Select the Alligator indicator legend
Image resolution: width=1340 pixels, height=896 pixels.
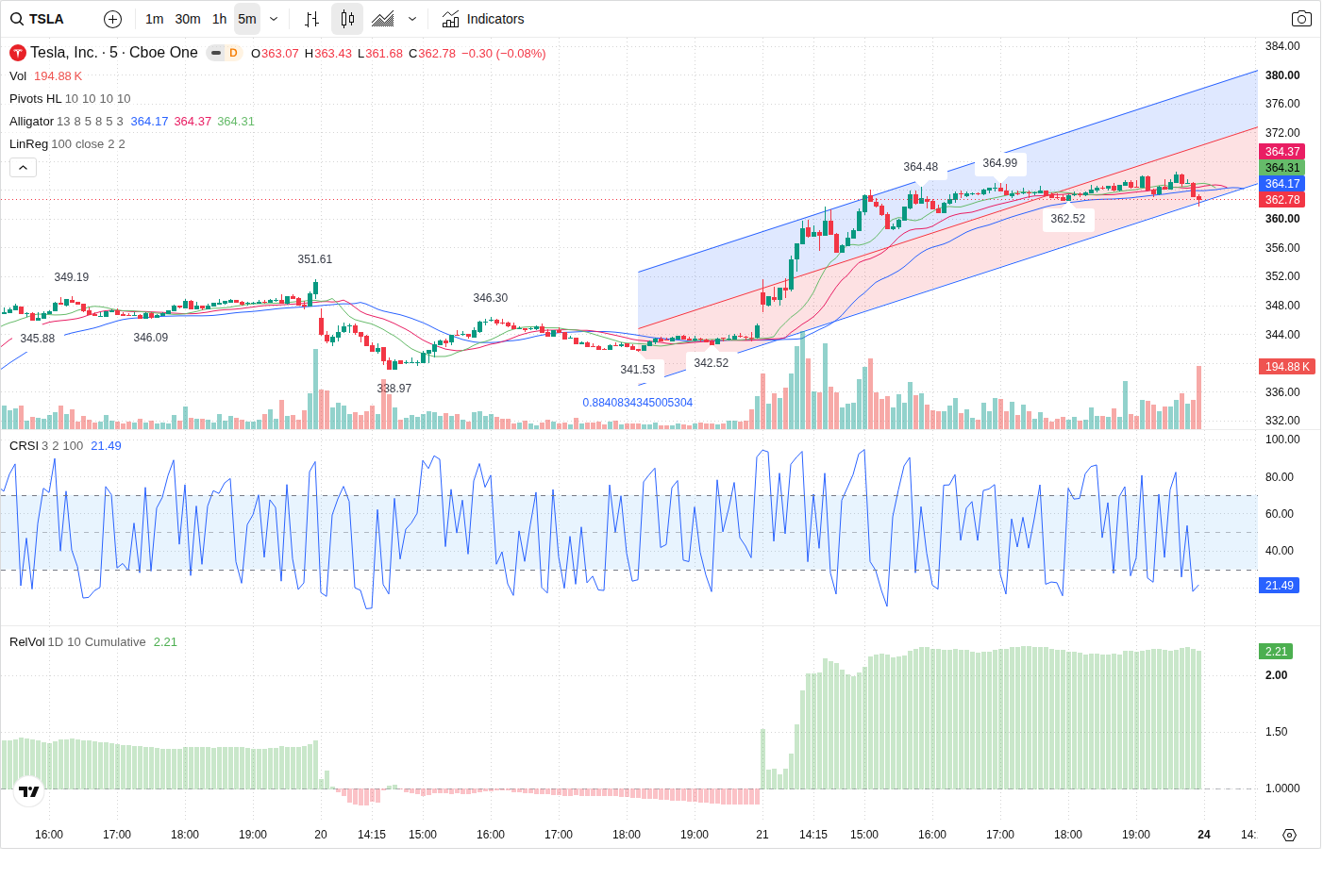31,122
